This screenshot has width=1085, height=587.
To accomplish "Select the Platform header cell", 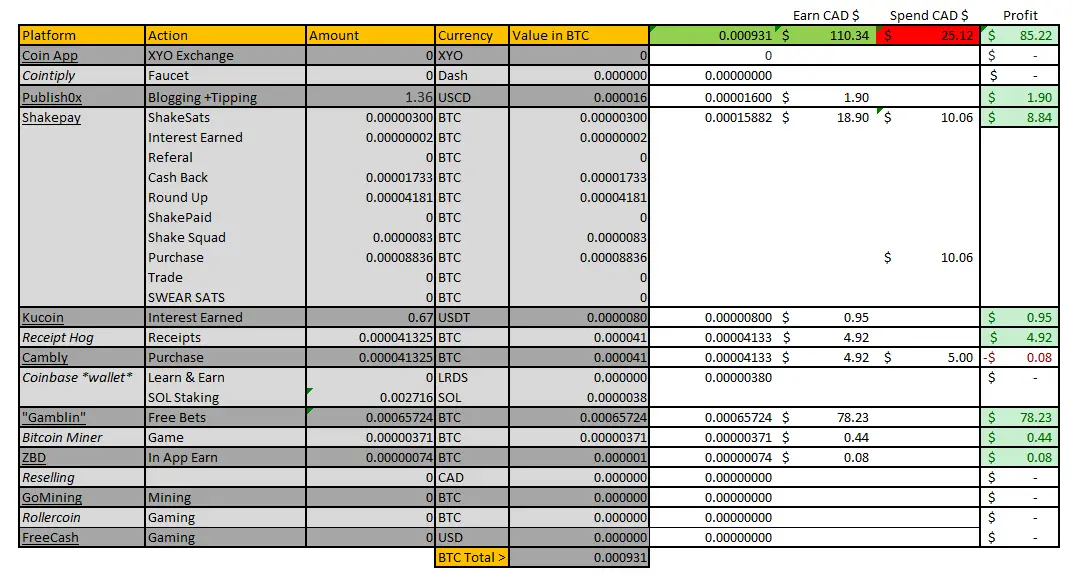I will [82, 35].
